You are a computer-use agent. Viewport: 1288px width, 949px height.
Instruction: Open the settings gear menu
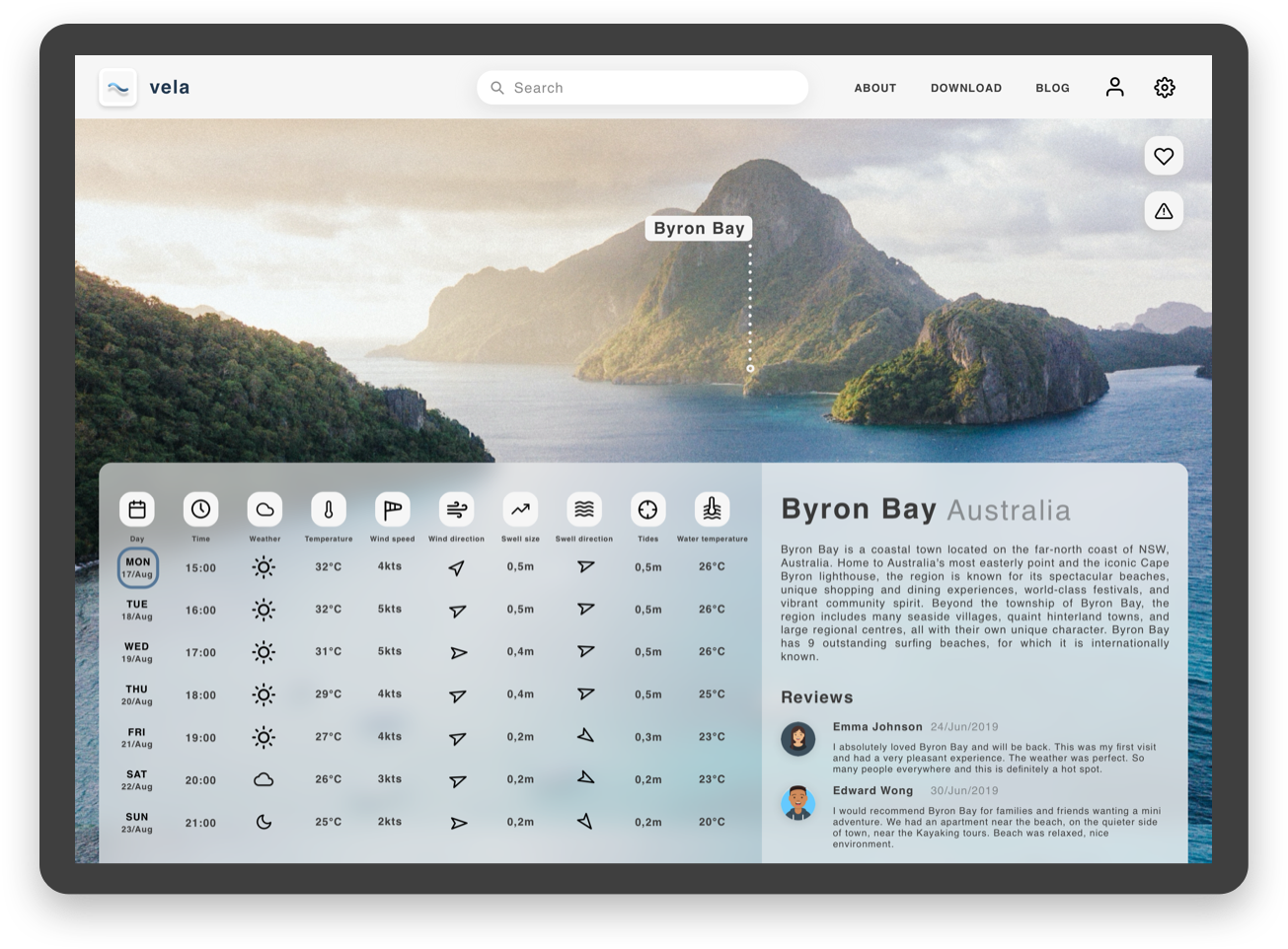pyautogui.click(x=1165, y=87)
